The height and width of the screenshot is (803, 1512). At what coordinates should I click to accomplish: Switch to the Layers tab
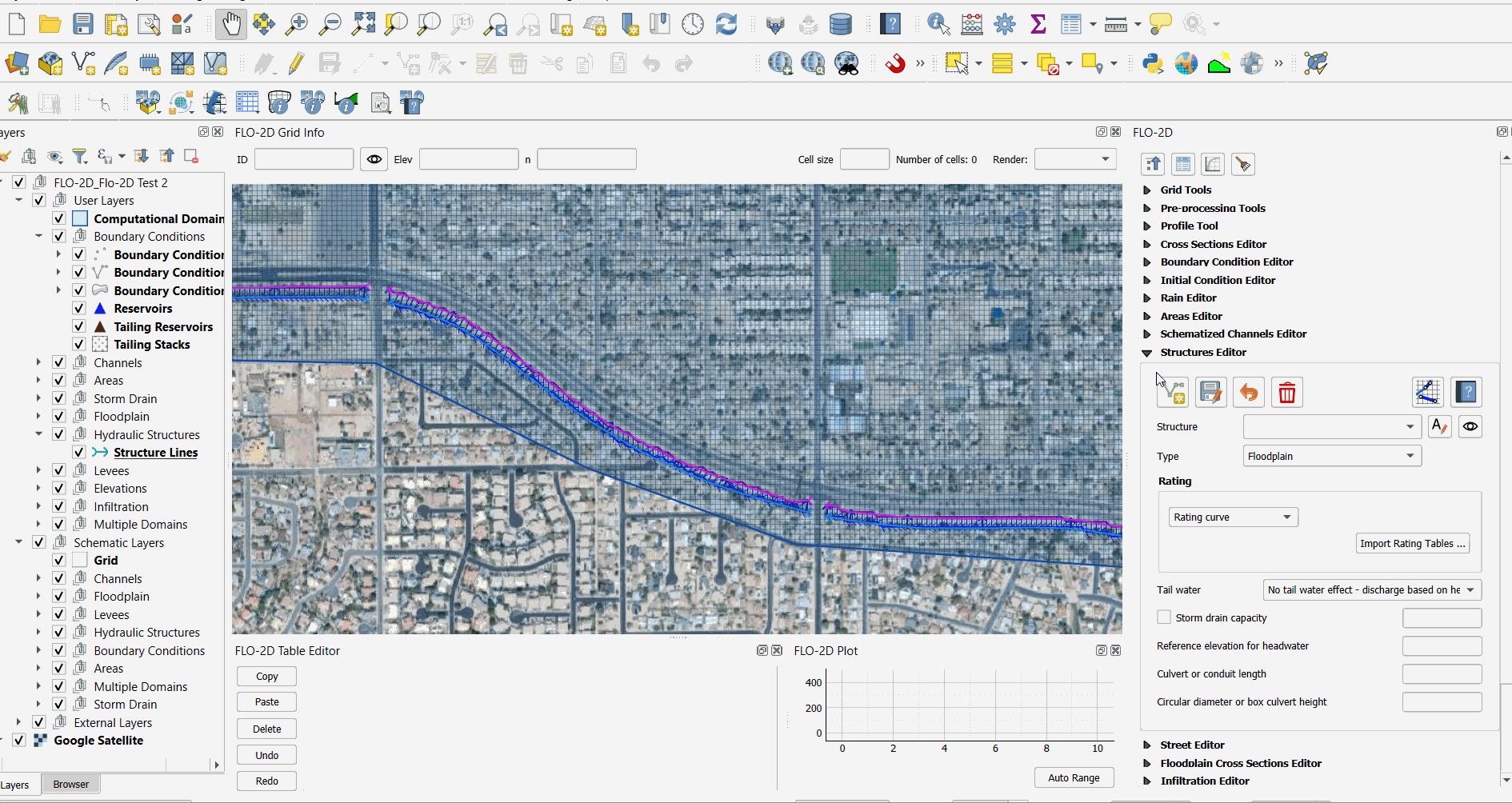pos(15,785)
